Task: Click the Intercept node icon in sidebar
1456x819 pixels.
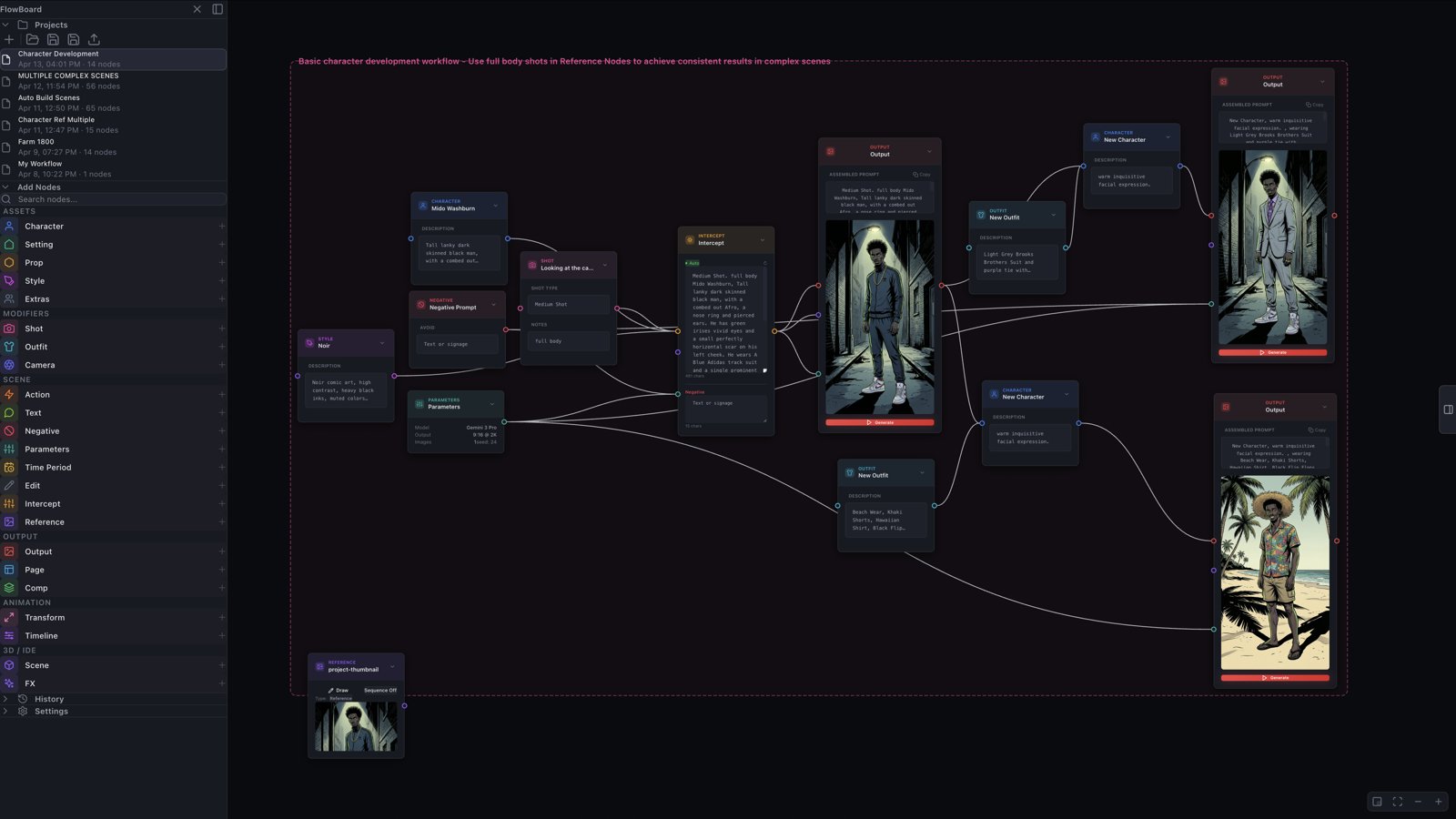Action: (x=9, y=503)
